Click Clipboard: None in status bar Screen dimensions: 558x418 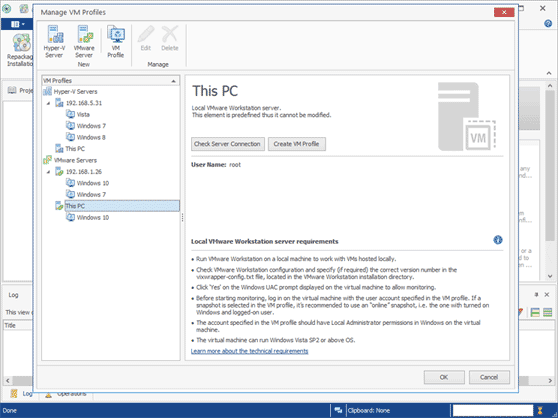pos(369,411)
